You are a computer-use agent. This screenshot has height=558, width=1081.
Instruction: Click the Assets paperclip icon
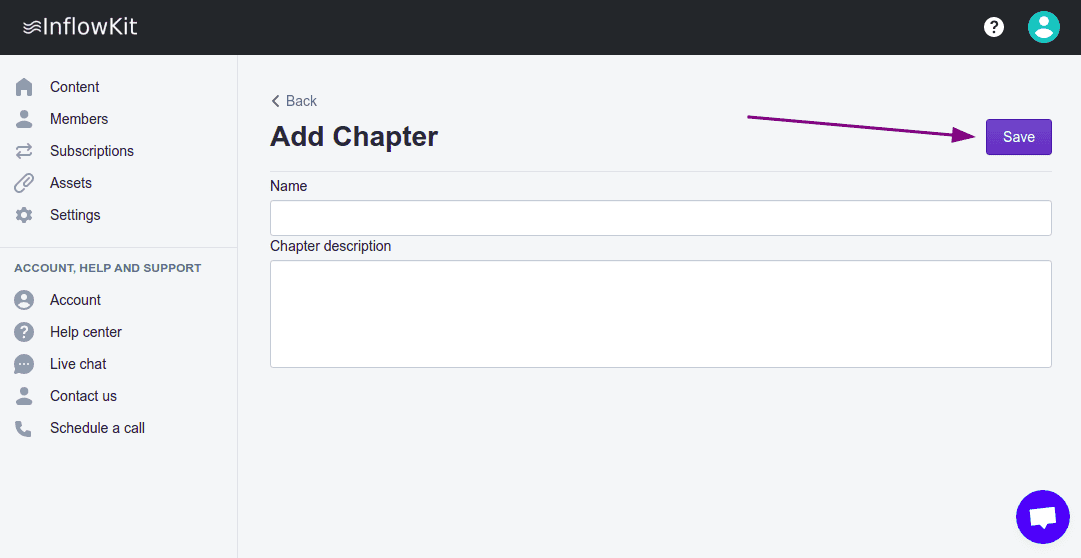24,183
